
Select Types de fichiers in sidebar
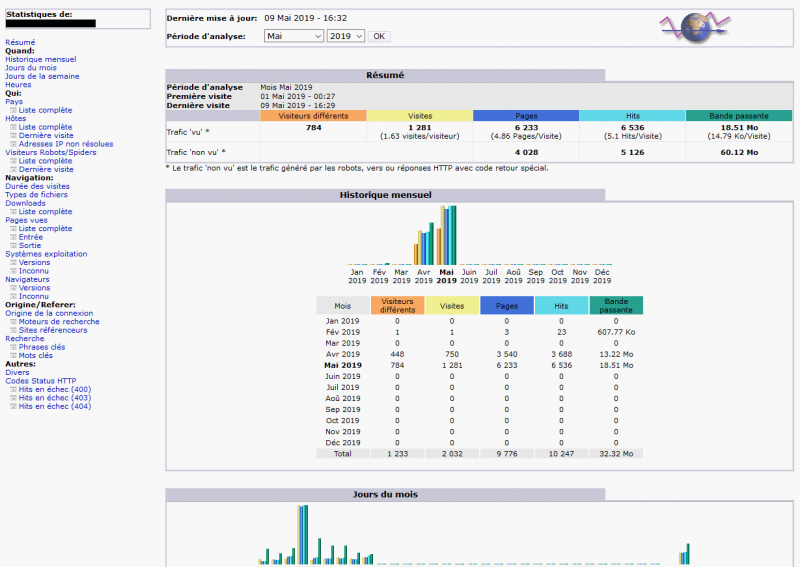[x=37, y=195]
